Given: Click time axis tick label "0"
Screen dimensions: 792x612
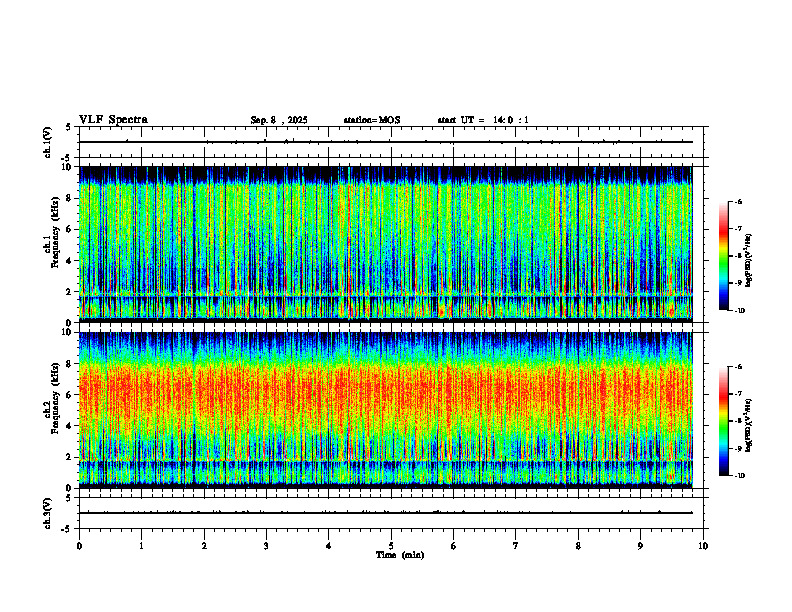Looking at the screenshot, I should (x=79, y=546).
